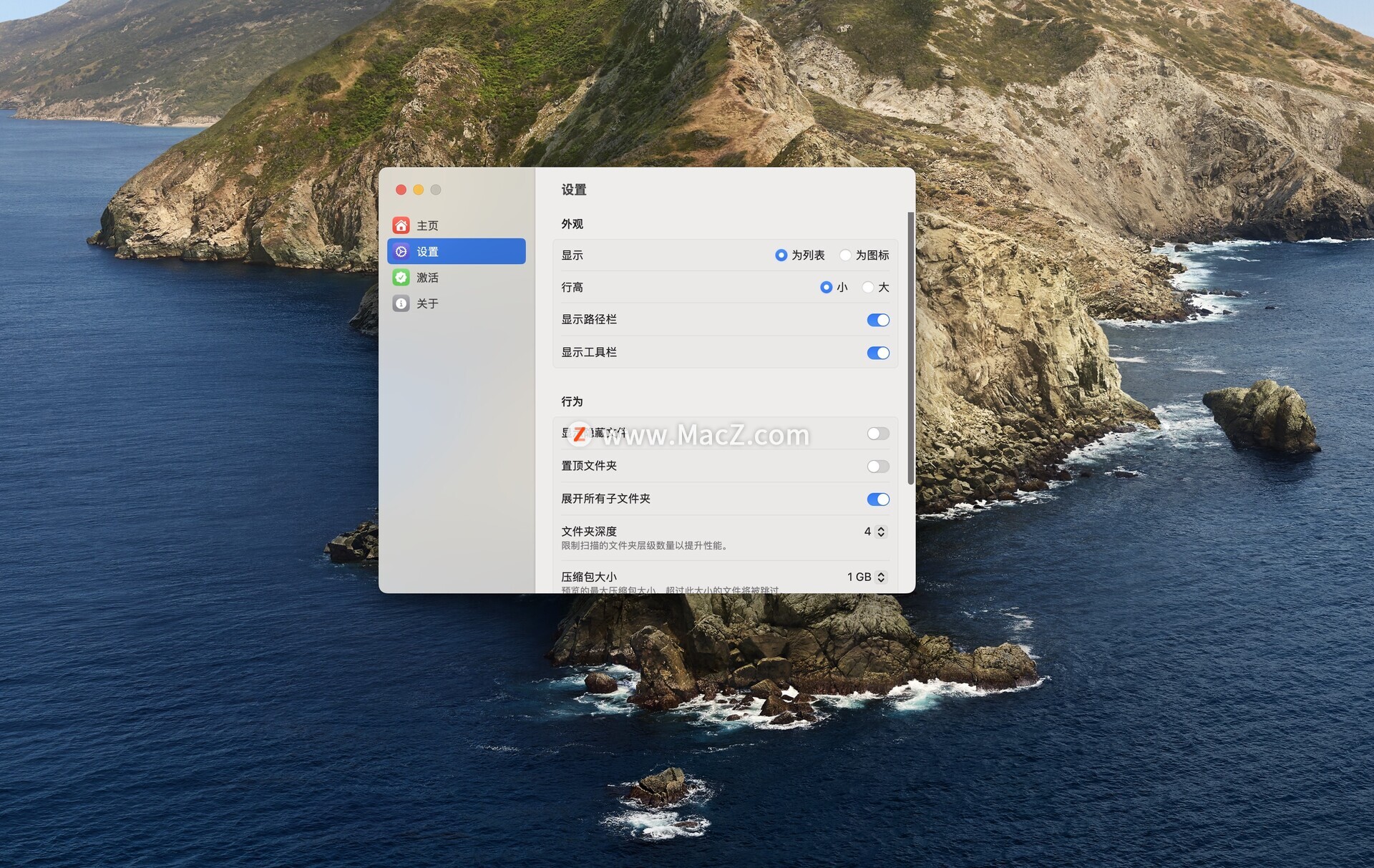This screenshot has height=868, width=1374.
Task: Toggle the switch above 置顶文件夹 row
Action: tap(878, 434)
